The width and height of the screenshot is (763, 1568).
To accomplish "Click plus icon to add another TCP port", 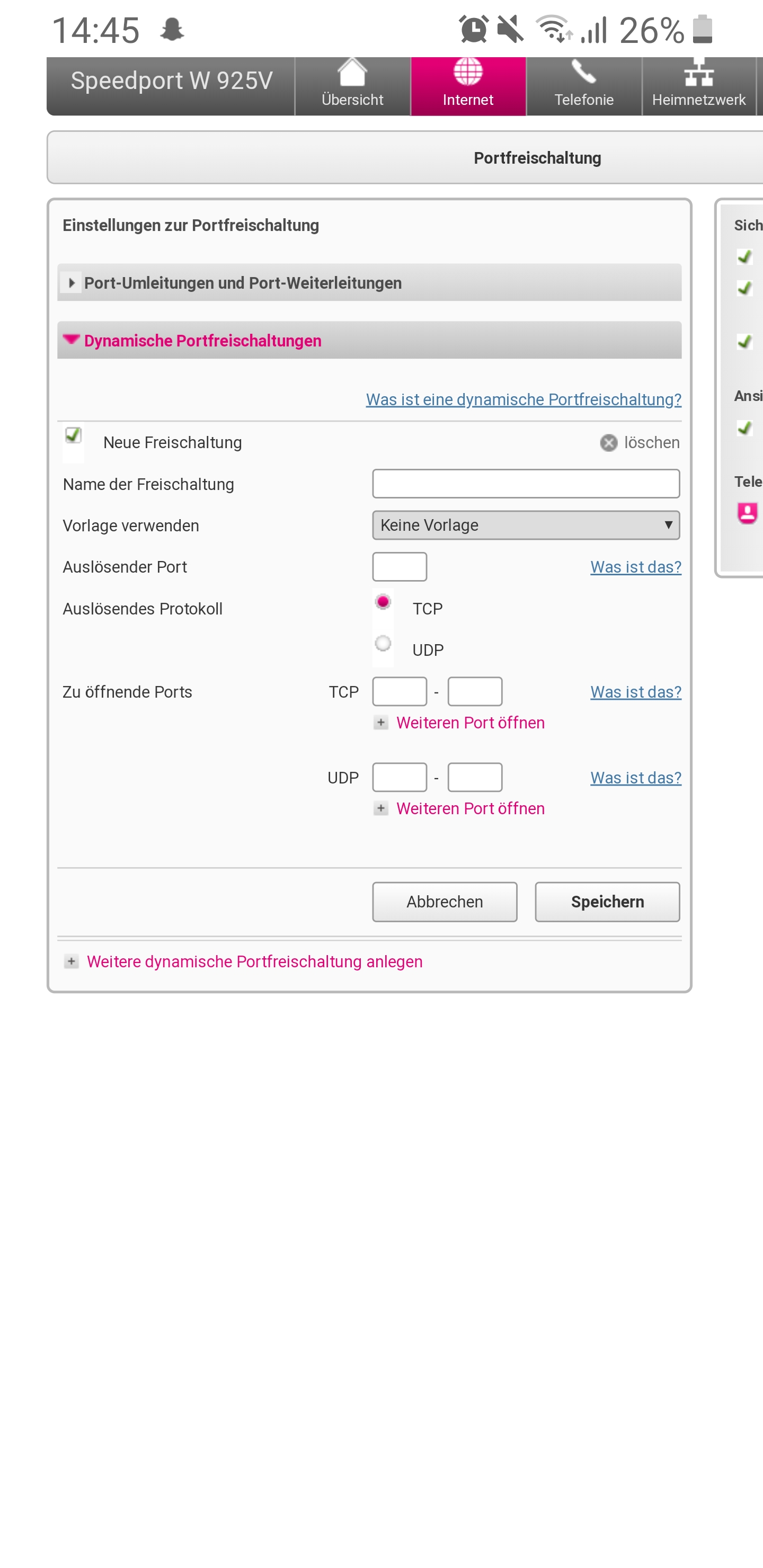I will coord(380,723).
